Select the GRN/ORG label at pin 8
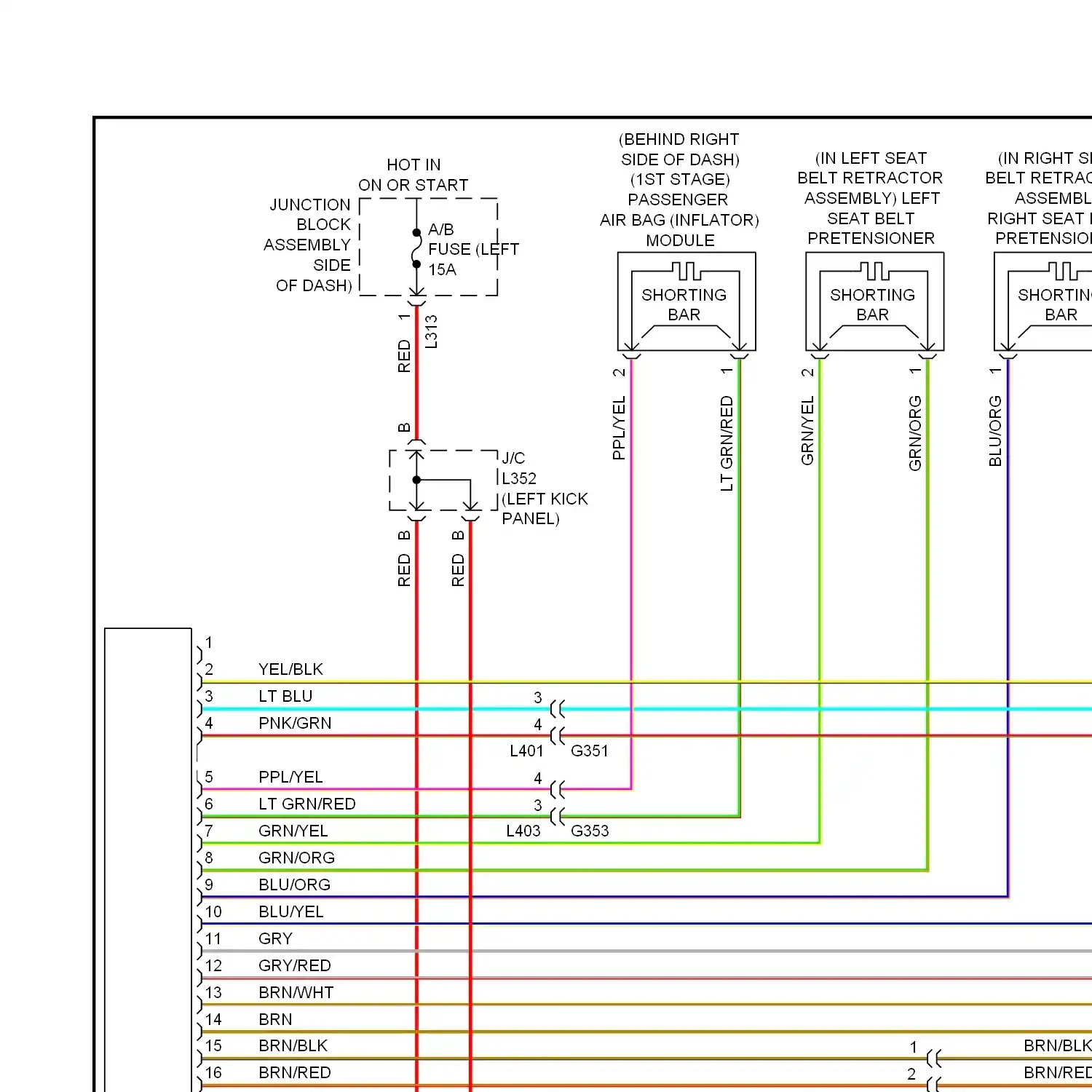The image size is (1092, 1092). point(296,858)
